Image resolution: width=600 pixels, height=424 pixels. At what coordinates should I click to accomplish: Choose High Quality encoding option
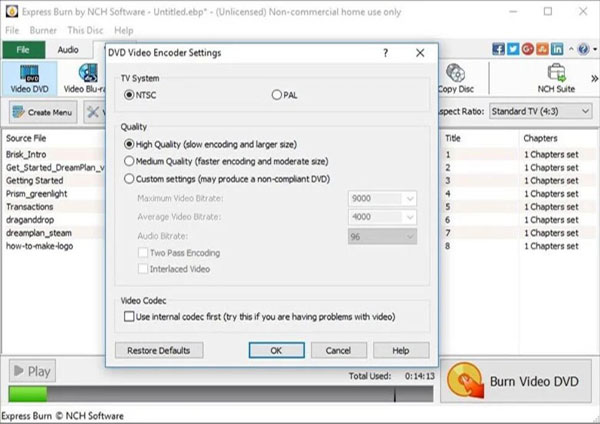pos(210,144)
